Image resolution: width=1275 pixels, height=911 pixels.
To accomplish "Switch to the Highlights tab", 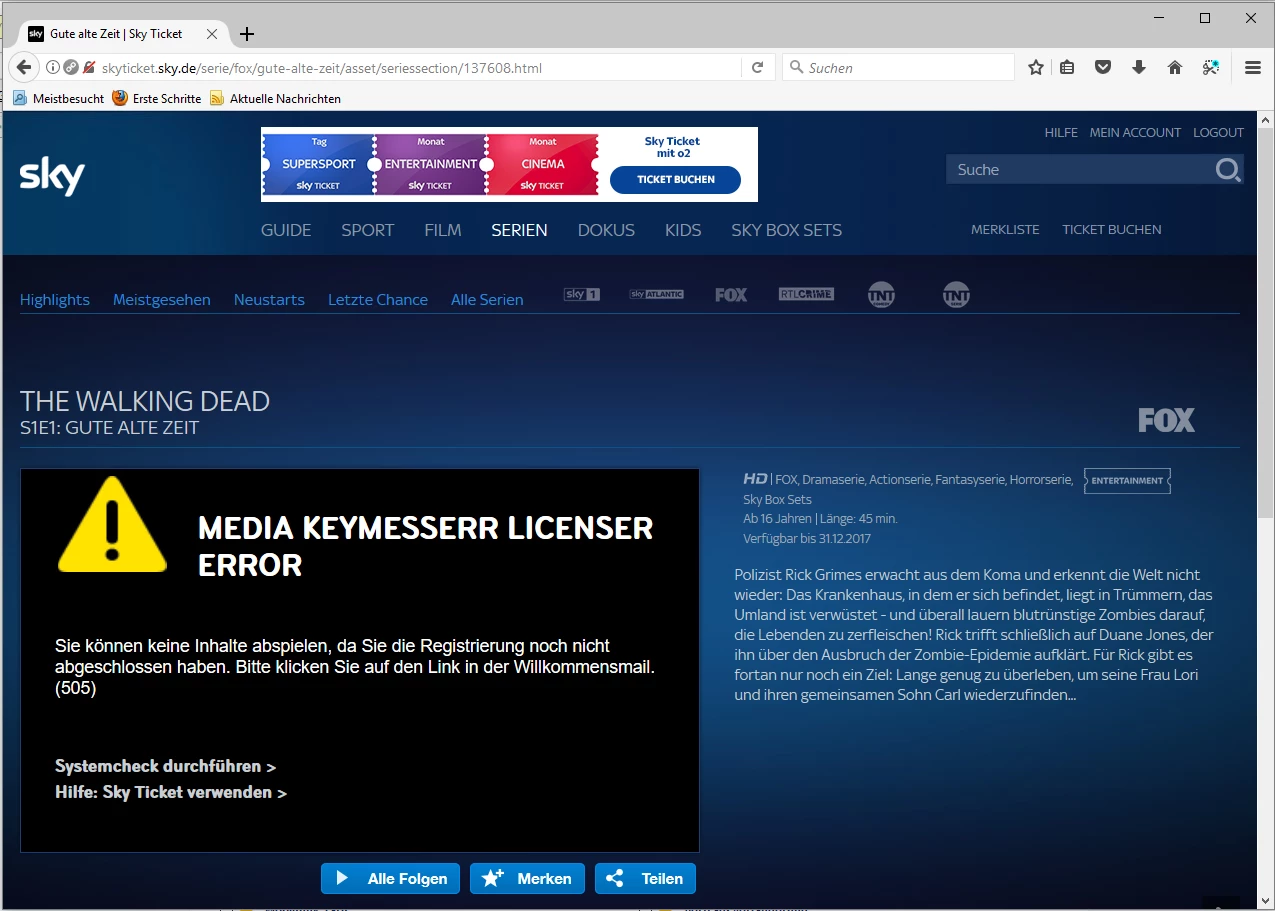I will pos(55,300).
